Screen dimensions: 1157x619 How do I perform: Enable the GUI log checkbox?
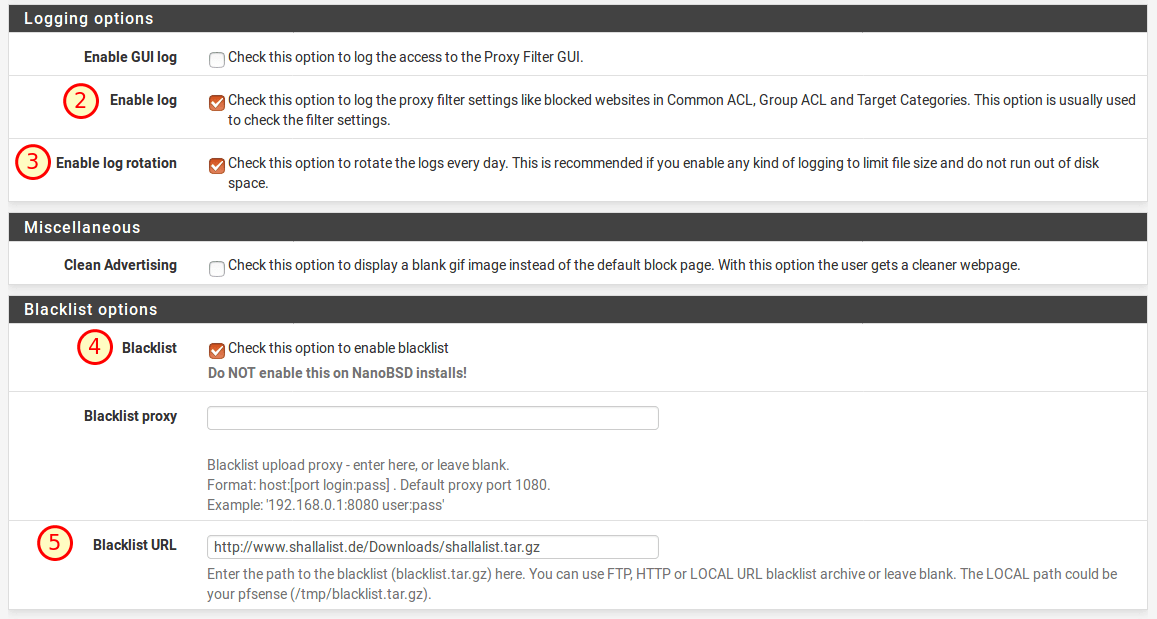pos(217,59)
